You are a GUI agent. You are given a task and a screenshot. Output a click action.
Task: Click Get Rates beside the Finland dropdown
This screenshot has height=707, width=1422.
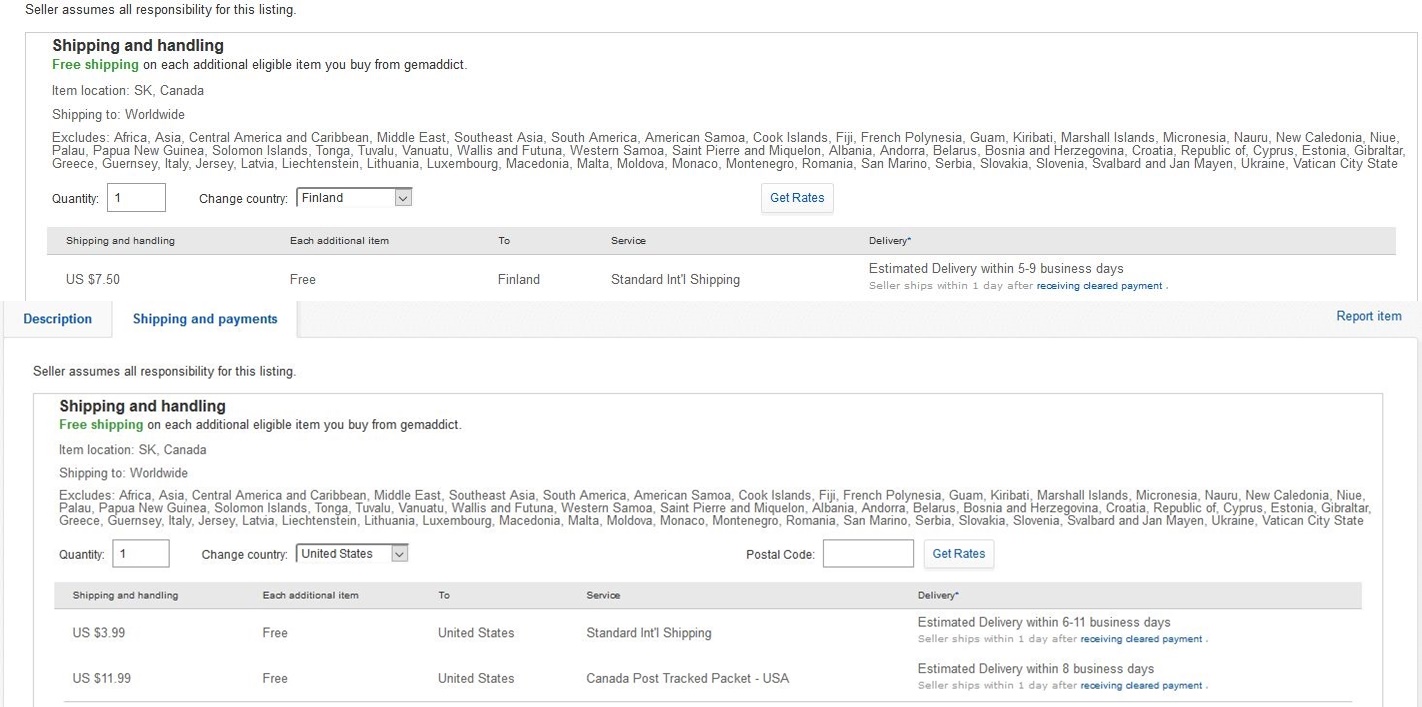796,198
